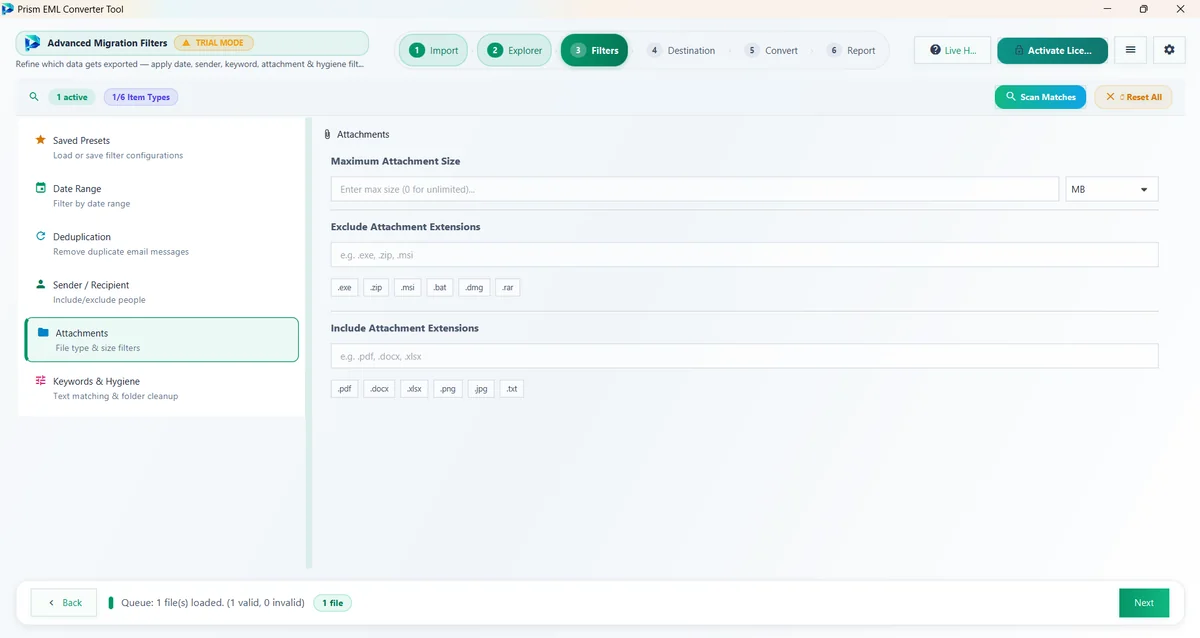Screen dimensions: 1200x638
Task: Add .bat to excluded extensions
Action: coord(439,287)
